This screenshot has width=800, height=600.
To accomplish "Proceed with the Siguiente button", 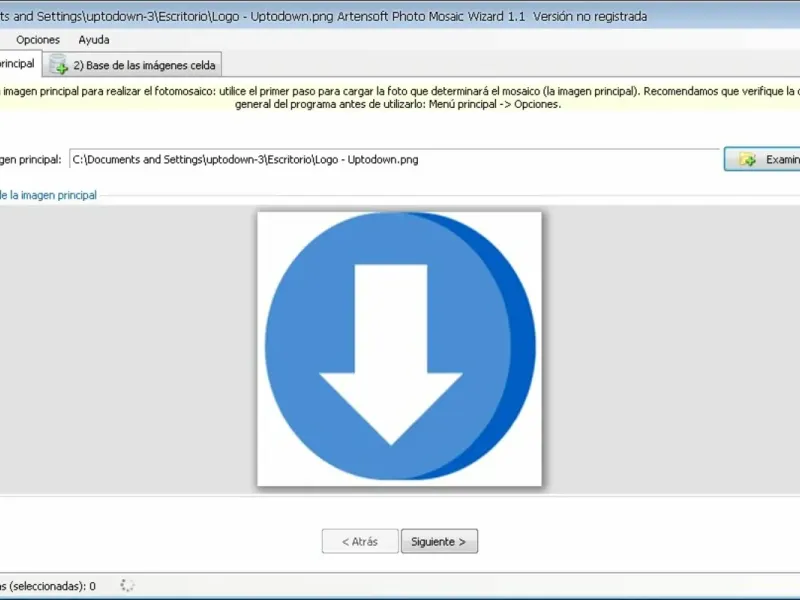I will tap(439, 541).
